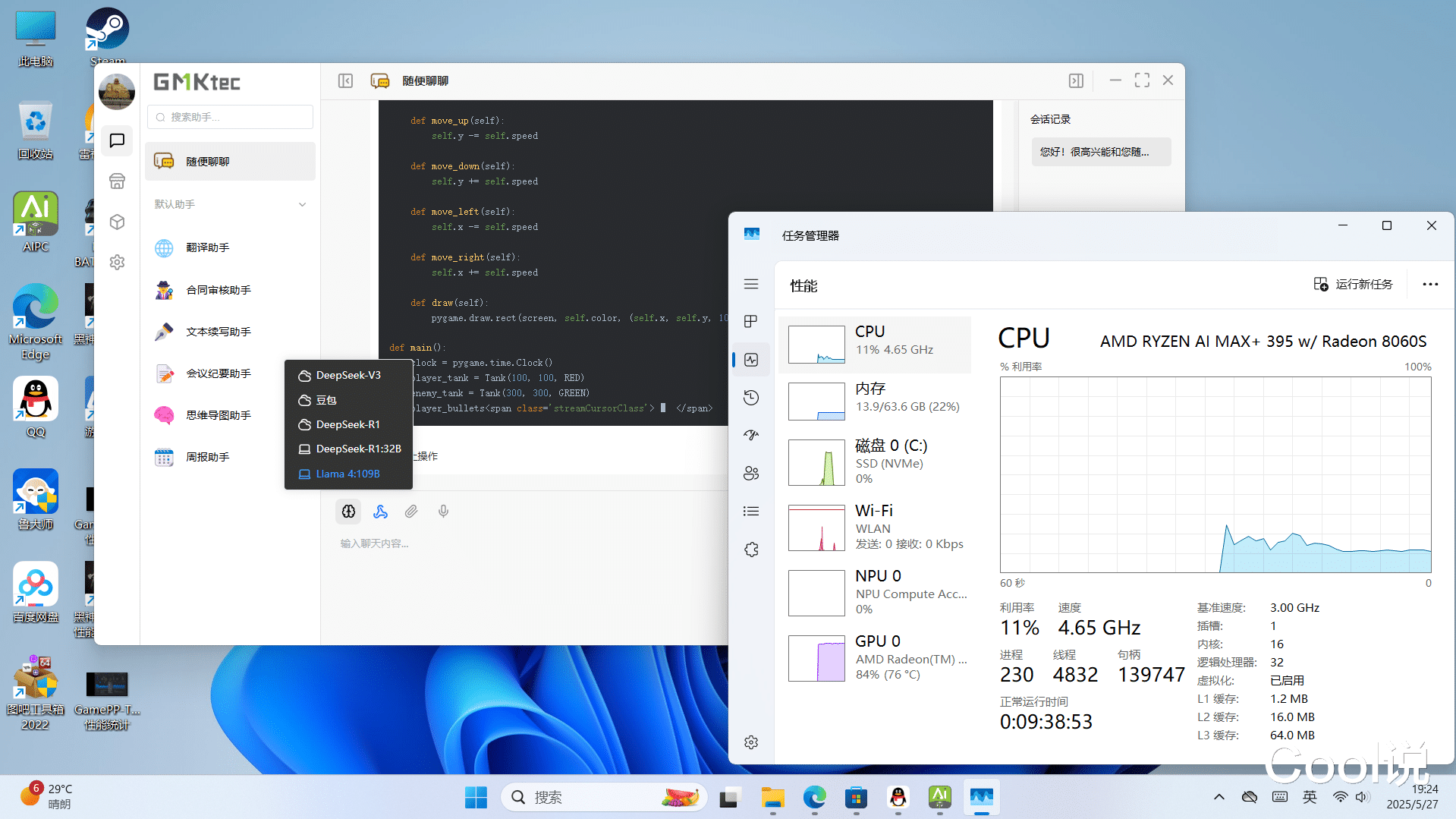Click the 搜索助手 search field
This screenshot has height=819, width=1456.
coord(231,117)
